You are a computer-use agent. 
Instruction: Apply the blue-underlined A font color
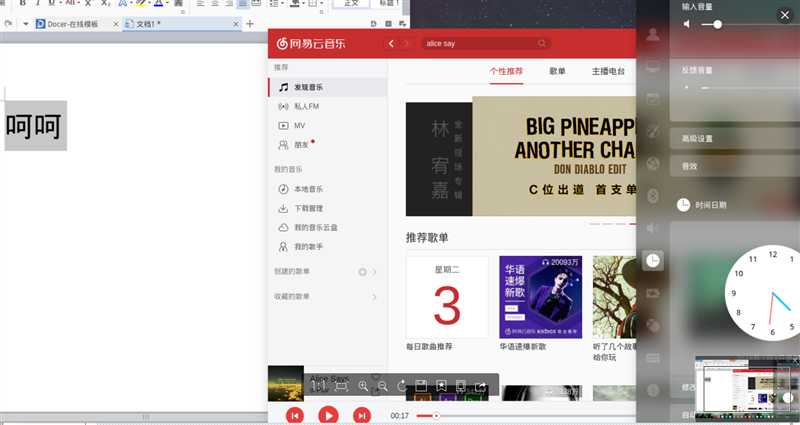click(159, 3)
